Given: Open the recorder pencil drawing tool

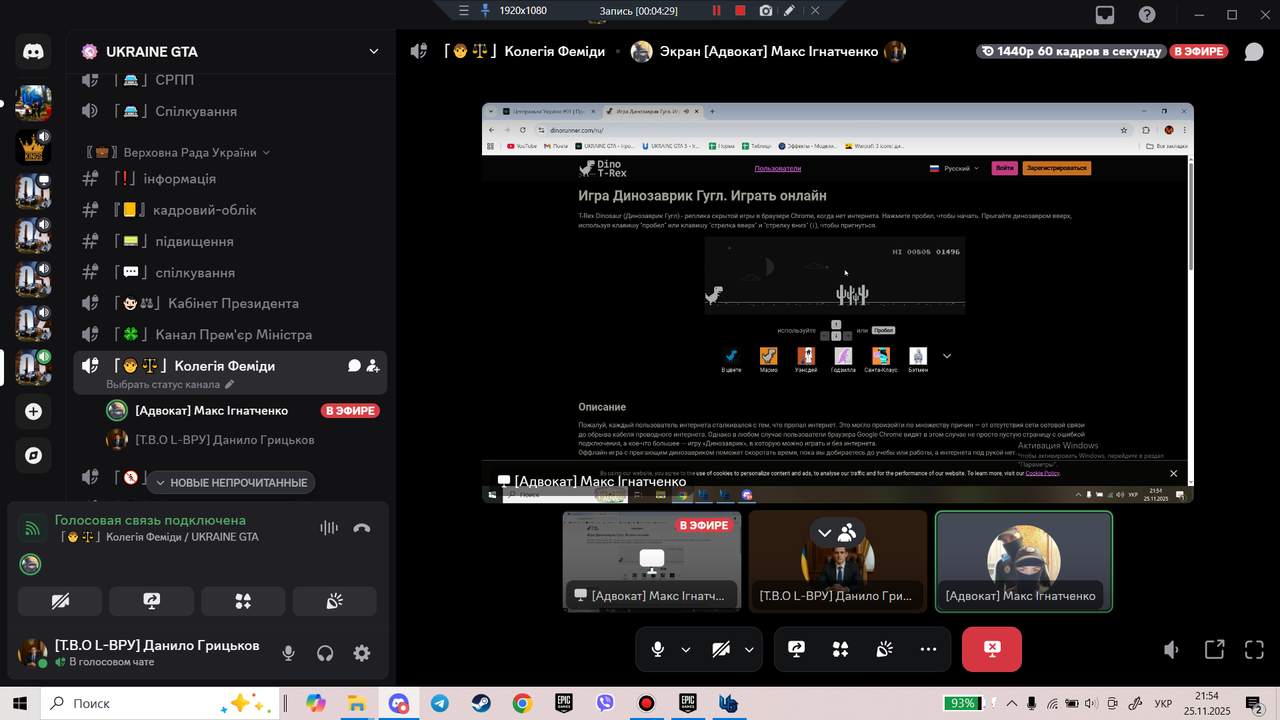Looking at the screenshot, I should click(790, 11).
